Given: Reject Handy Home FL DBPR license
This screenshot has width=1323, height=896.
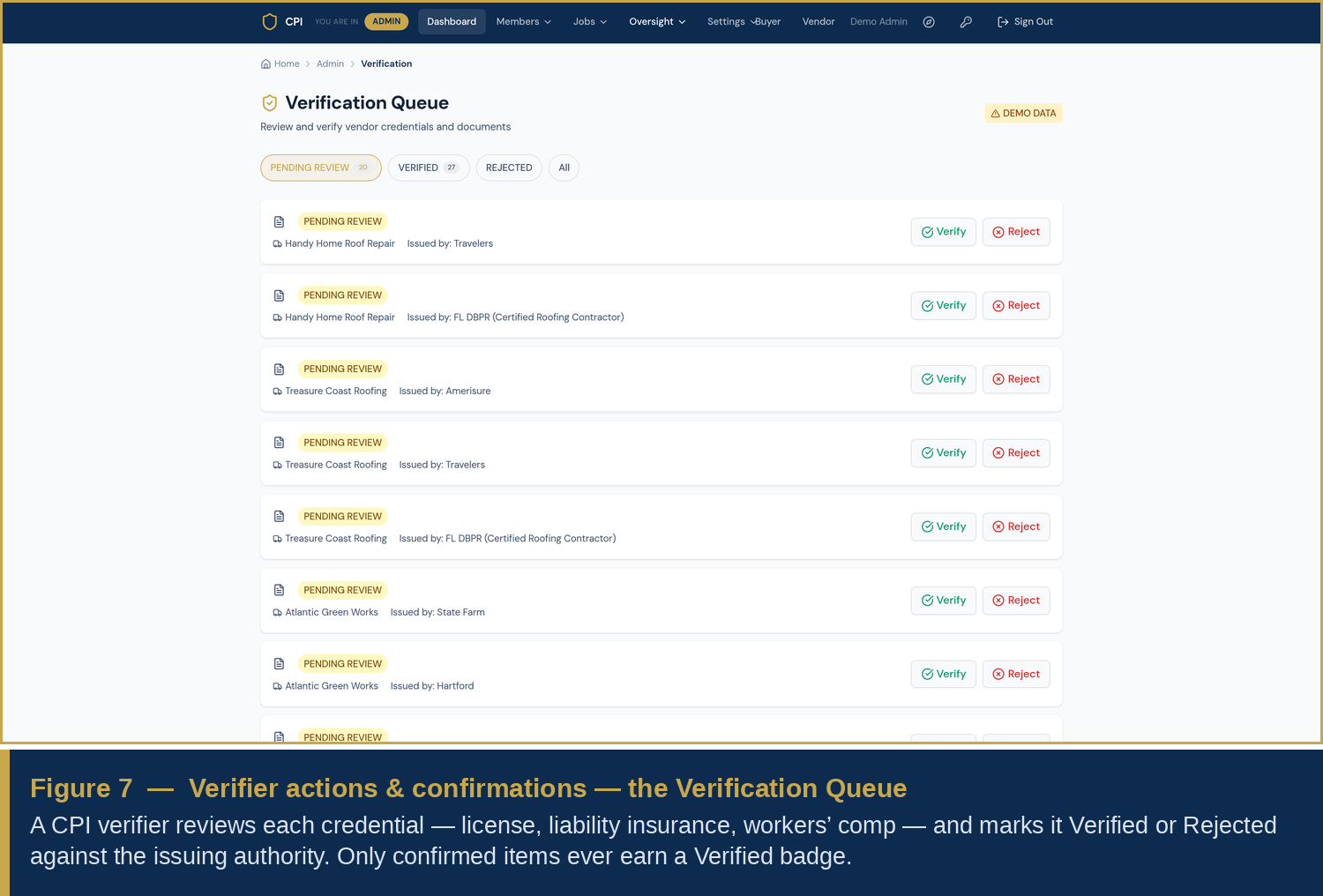Looking at the screenshot, I should (x=1016, y=306).
